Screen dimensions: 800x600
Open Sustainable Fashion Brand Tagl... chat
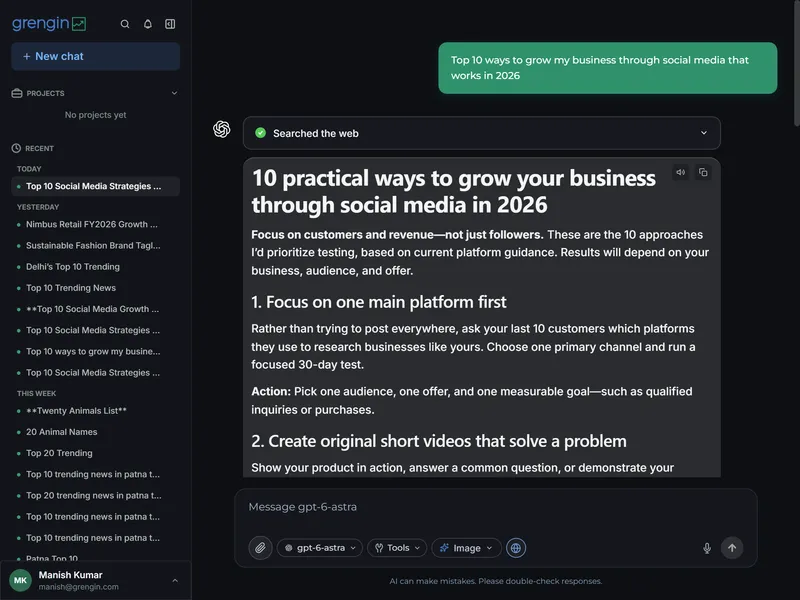point(95,245)
